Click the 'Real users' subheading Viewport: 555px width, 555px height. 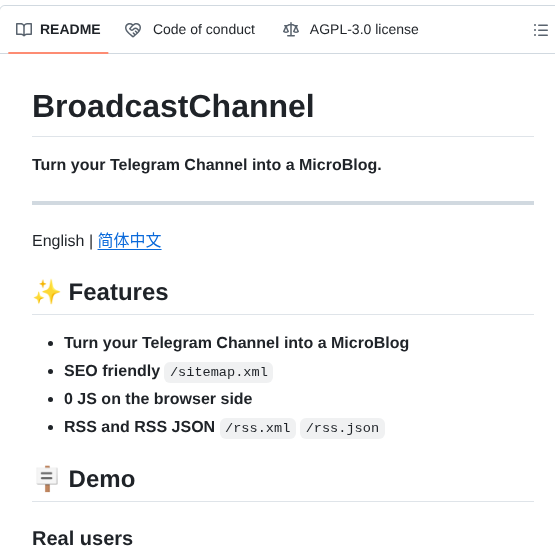(x=82, y=538)
